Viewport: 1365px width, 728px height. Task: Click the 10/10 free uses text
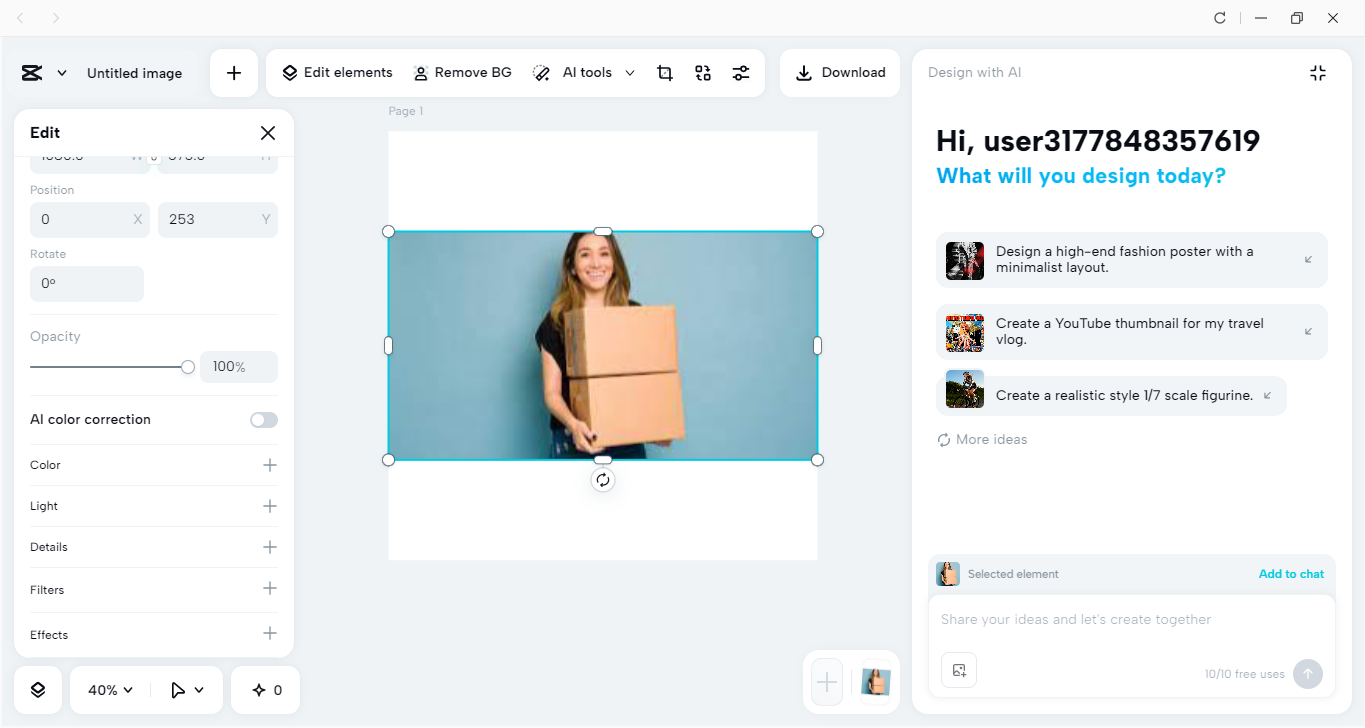pos(1245,674)
